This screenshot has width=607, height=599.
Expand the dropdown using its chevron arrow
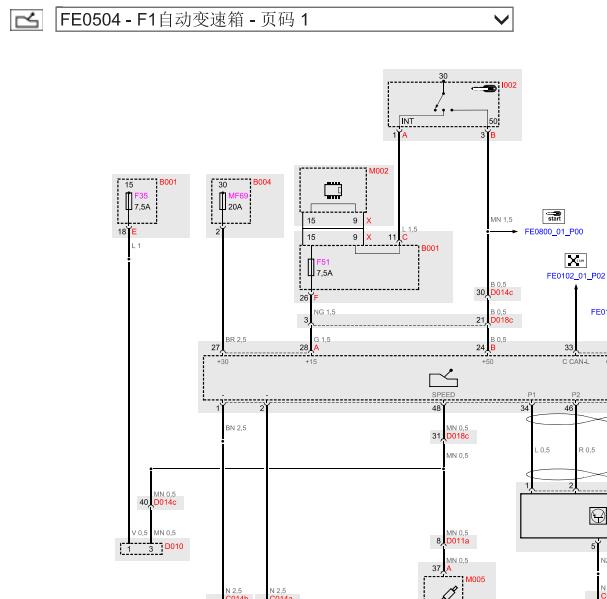point(501,19)
